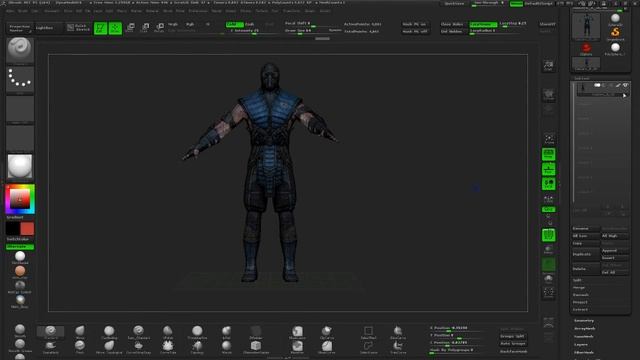The image size is (640, 360).
Task: Toggle the green Persp perspective icon
Action: pos(549,154)
